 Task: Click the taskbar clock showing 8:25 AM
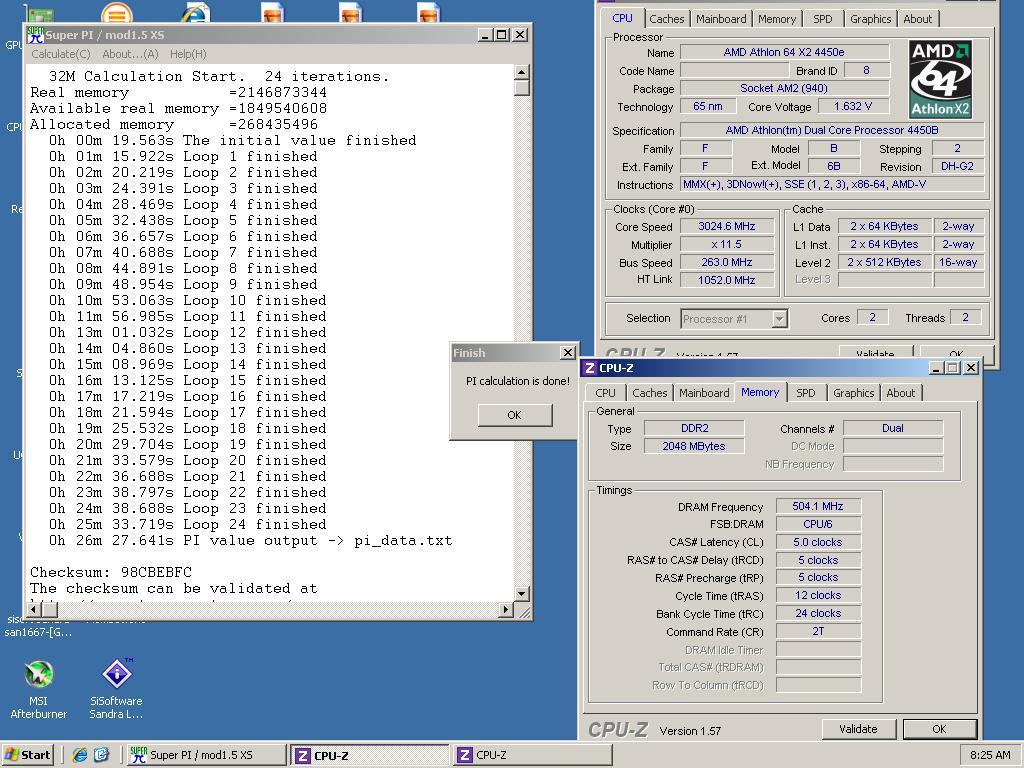coord(990,755)
